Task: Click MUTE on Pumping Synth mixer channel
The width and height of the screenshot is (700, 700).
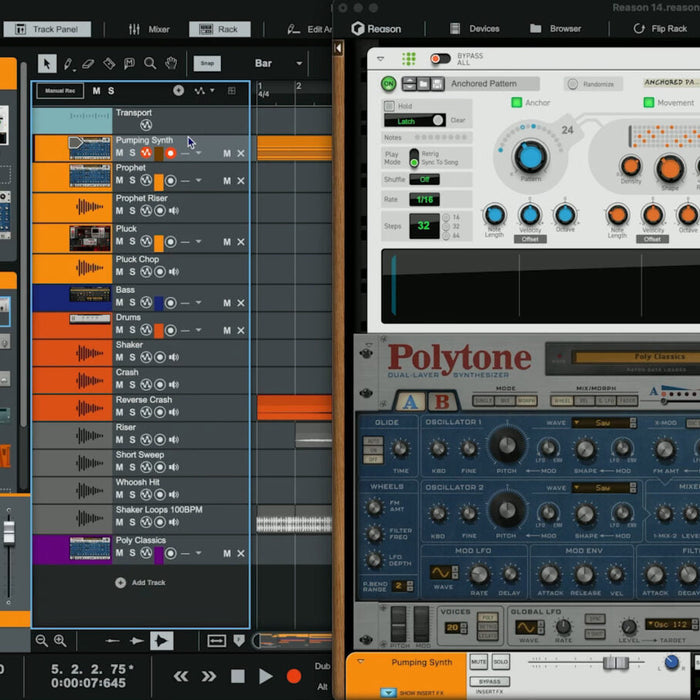Action: click(479, 662)
